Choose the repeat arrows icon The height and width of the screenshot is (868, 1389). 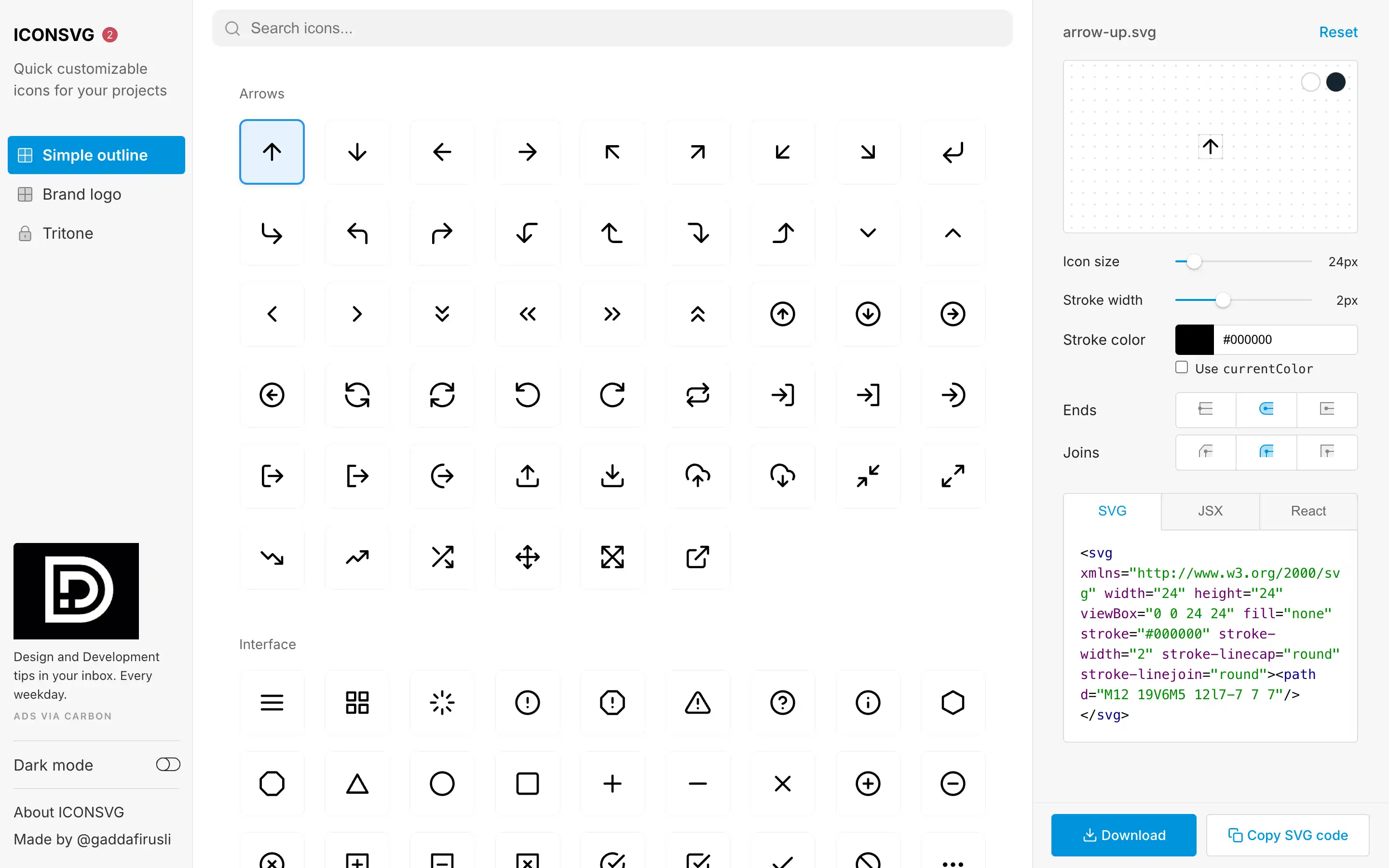[697, 395]
